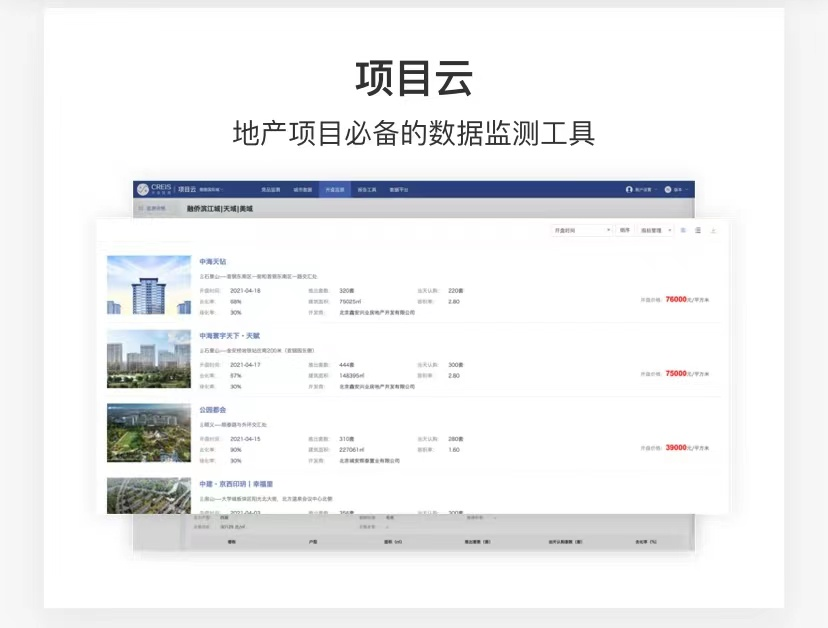Click the download icon at toolbar right

point(713,230)
